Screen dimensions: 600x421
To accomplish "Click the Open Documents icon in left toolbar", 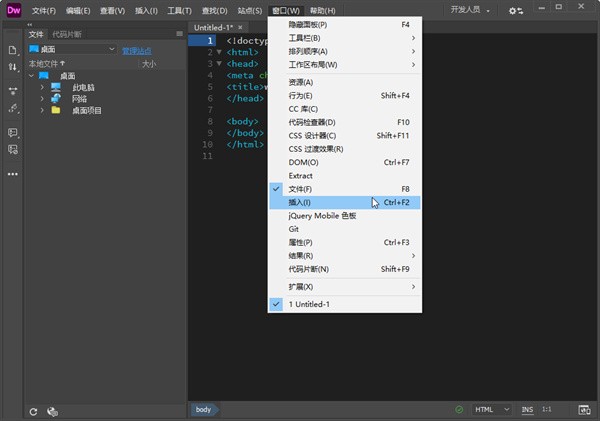I will tap(13, 50).
